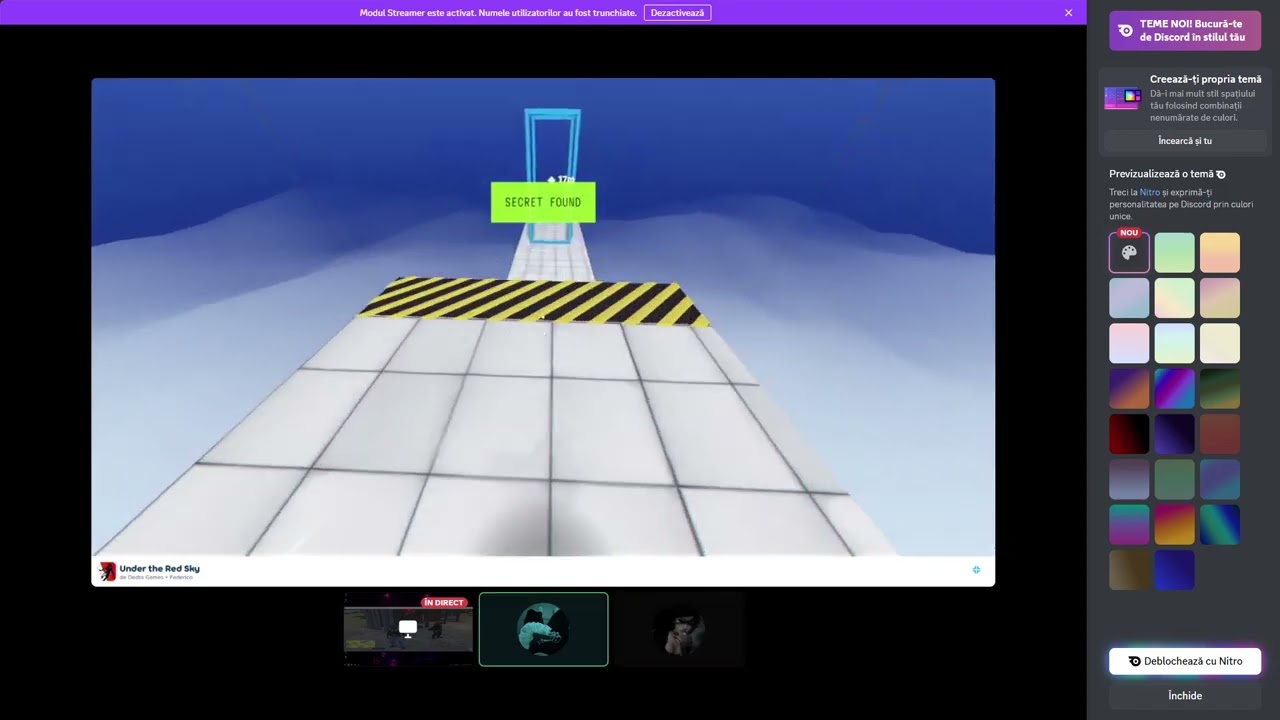Viewport: 1280px width, 720px height.
Task: Choose the dark green-olive theme swatch
Action: [1220, 389]
